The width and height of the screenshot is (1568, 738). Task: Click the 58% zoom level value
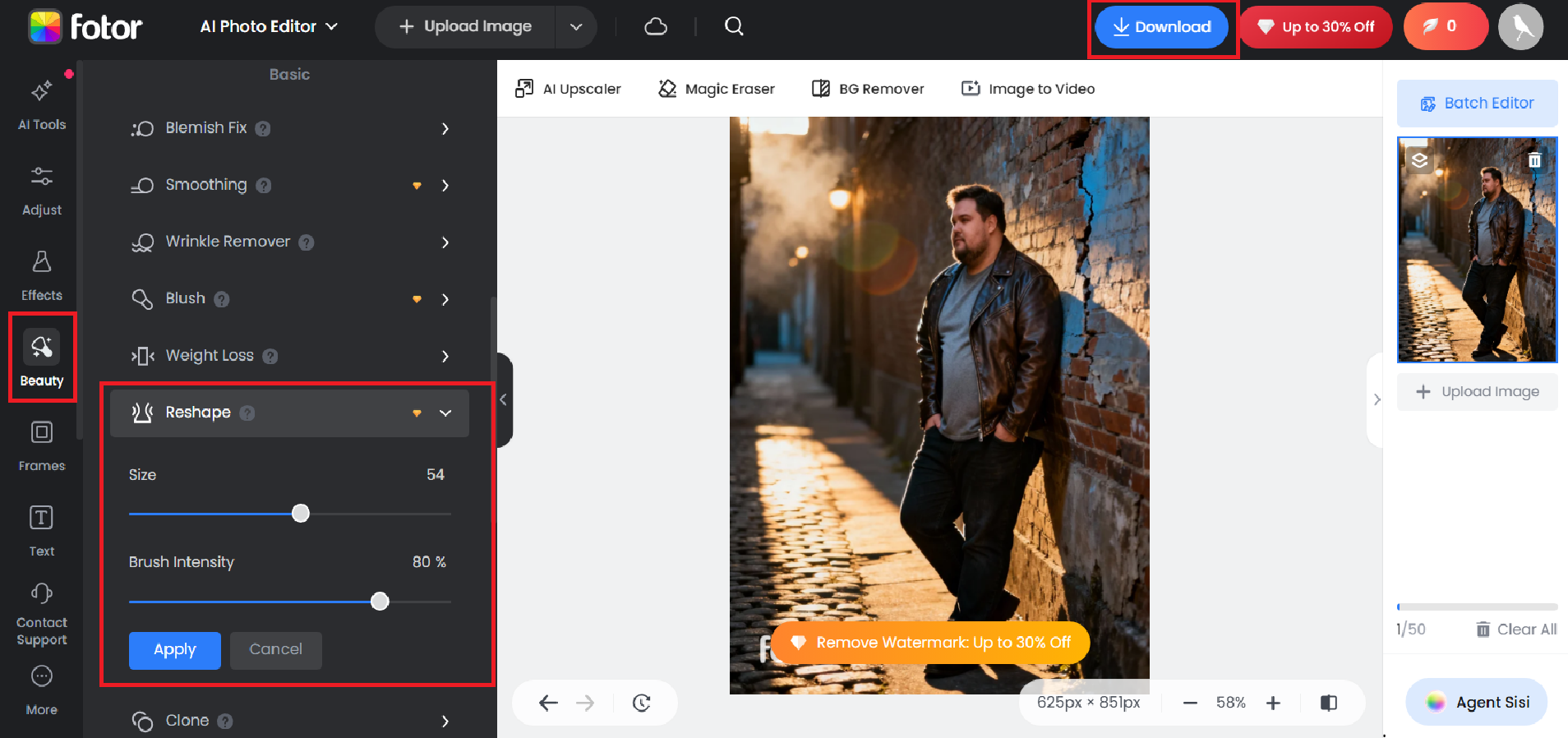[x=1231, y=703]
